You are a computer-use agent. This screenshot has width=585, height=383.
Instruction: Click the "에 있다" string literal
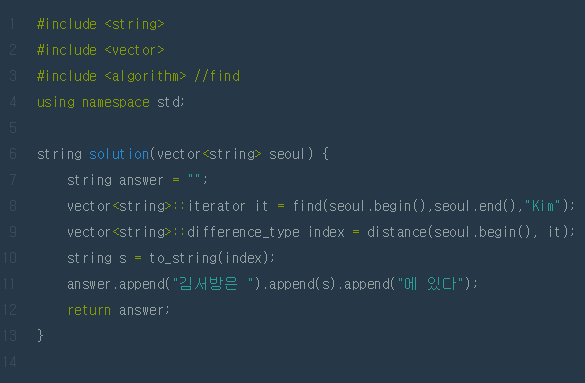430,284
